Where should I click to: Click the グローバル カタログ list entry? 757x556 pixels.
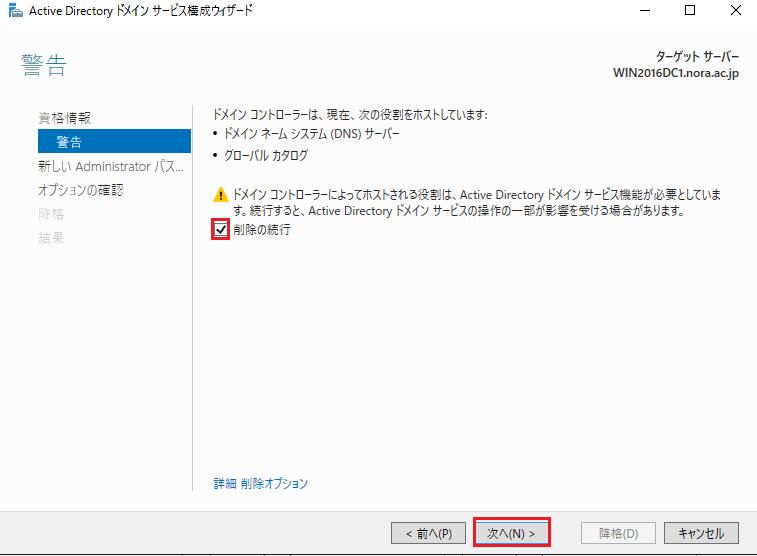[266, 155]
